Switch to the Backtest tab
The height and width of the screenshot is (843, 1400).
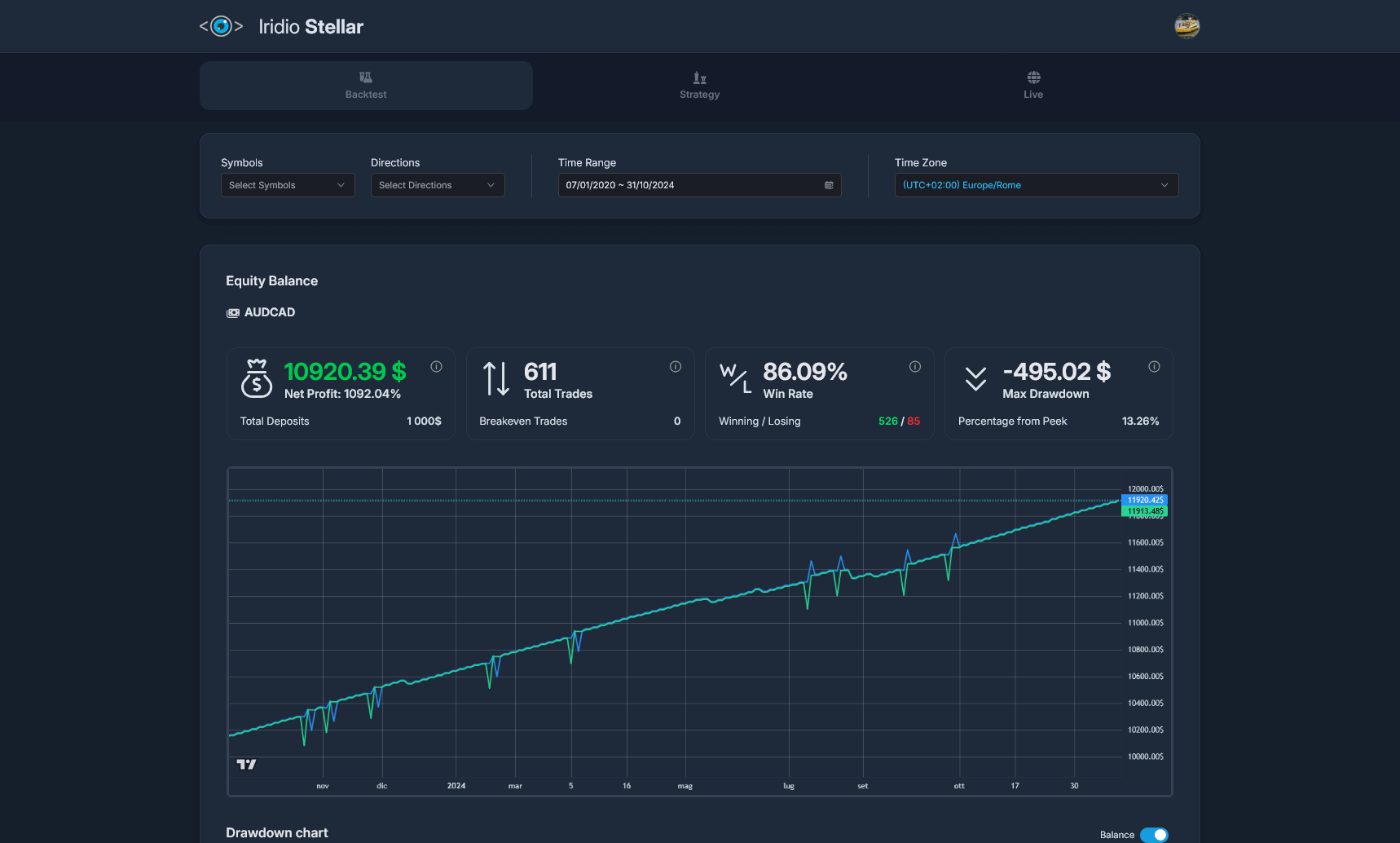[366, 86]
